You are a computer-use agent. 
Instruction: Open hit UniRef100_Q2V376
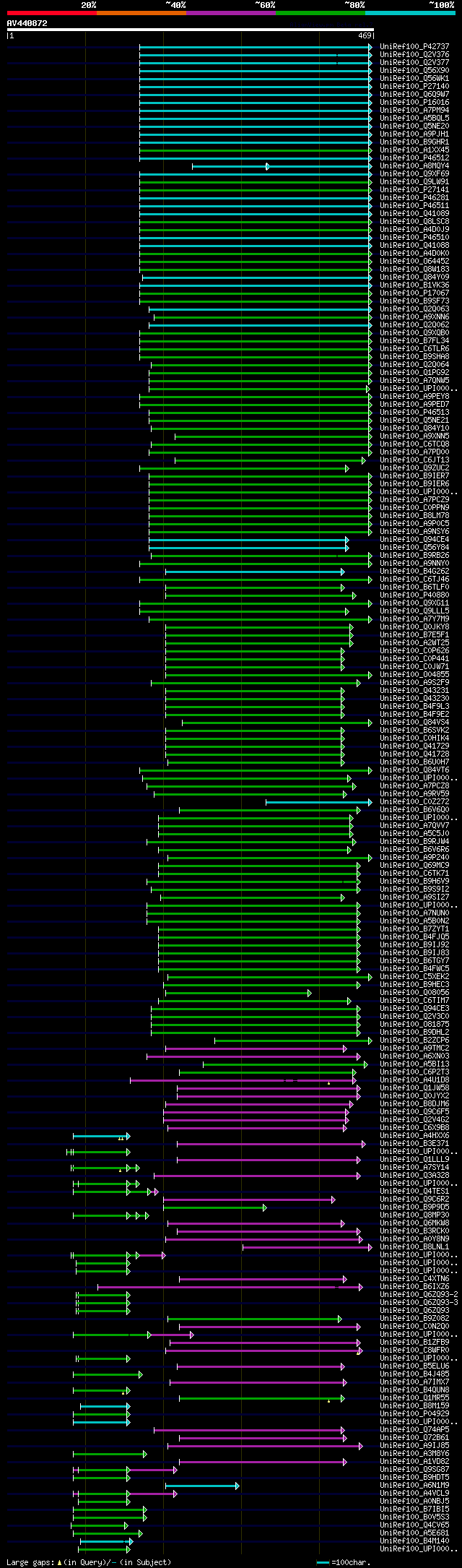click(414, 54)
